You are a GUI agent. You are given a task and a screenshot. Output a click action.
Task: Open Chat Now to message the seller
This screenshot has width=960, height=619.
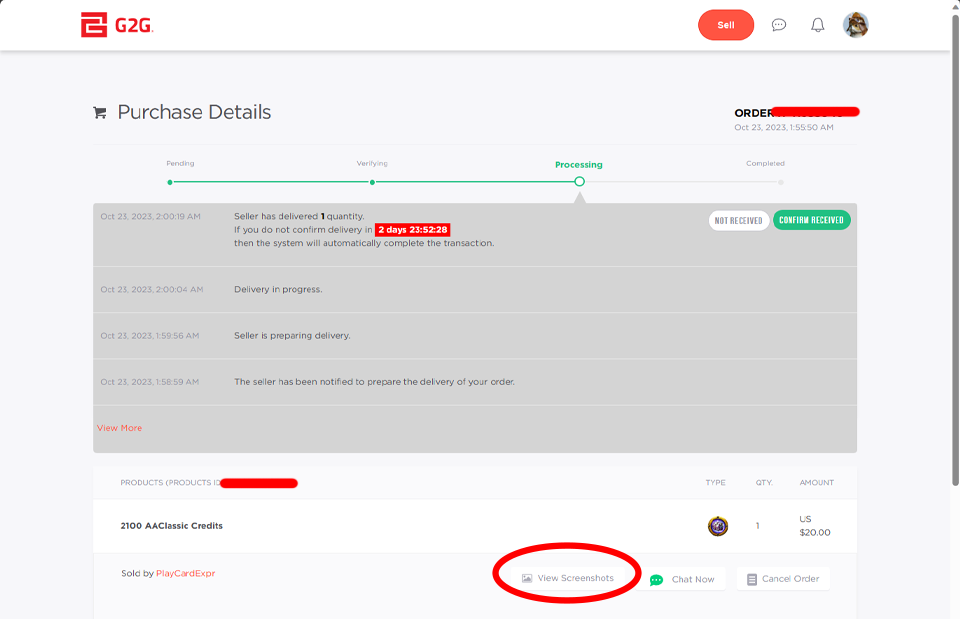tap(686, 578)
